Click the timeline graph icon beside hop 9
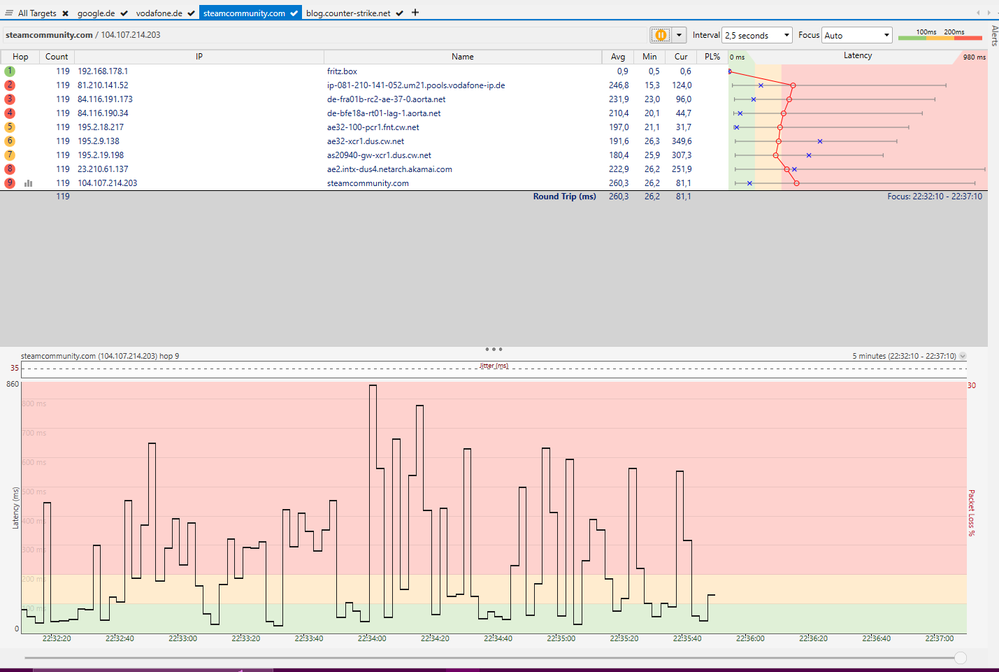999x672 pixels. [x=27, y=184]
